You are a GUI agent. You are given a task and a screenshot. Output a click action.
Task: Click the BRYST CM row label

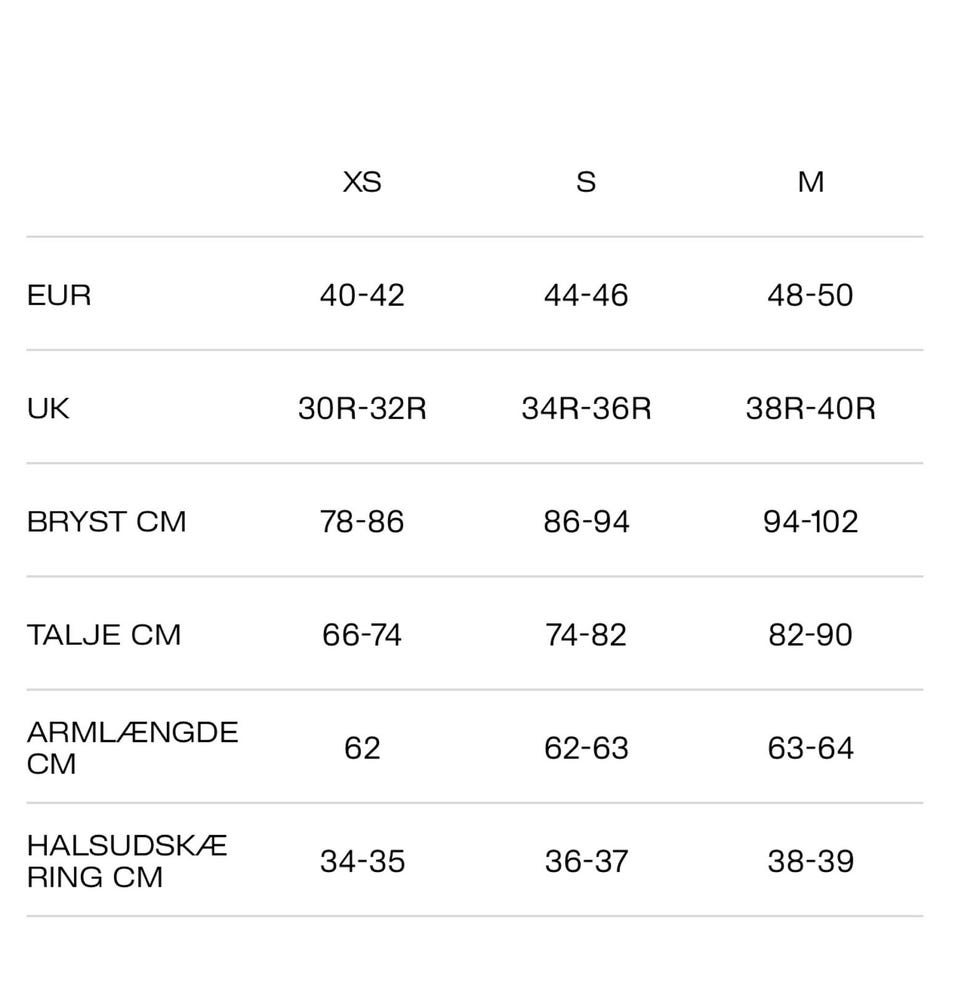(106, 522)
